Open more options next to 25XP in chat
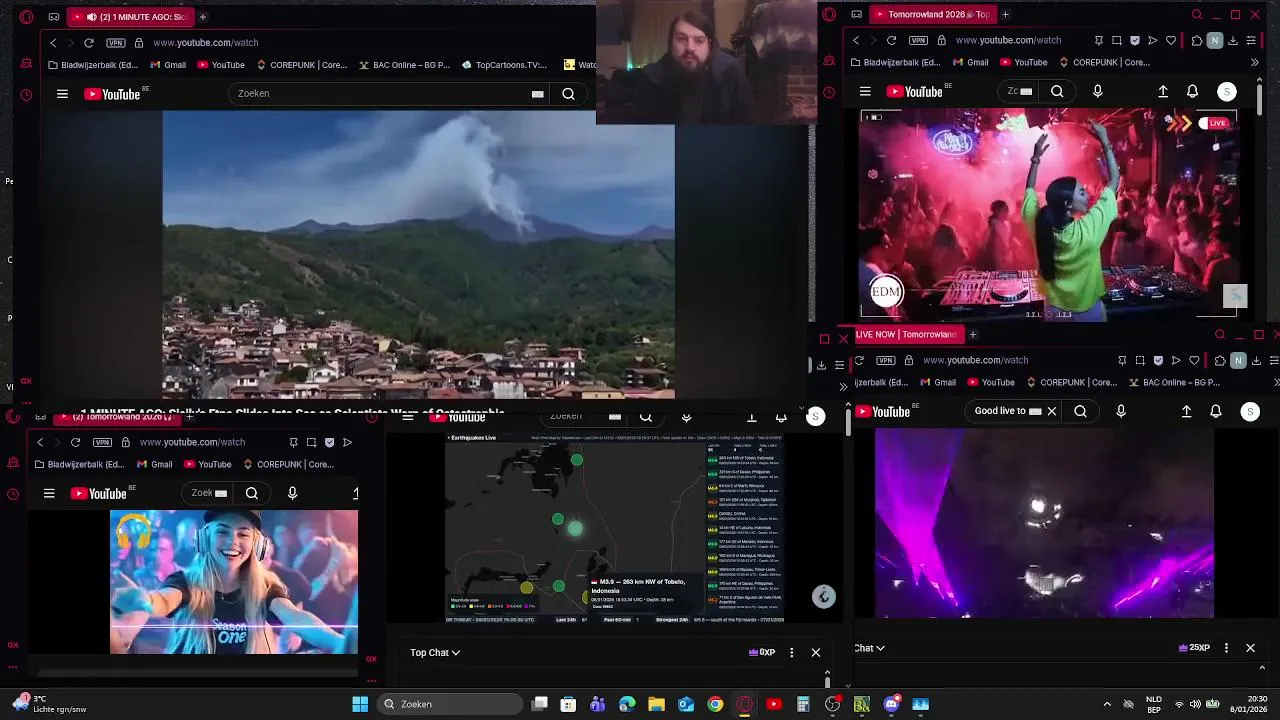The height and width of the screenshot is (720, 1280). pos(1226,648)
